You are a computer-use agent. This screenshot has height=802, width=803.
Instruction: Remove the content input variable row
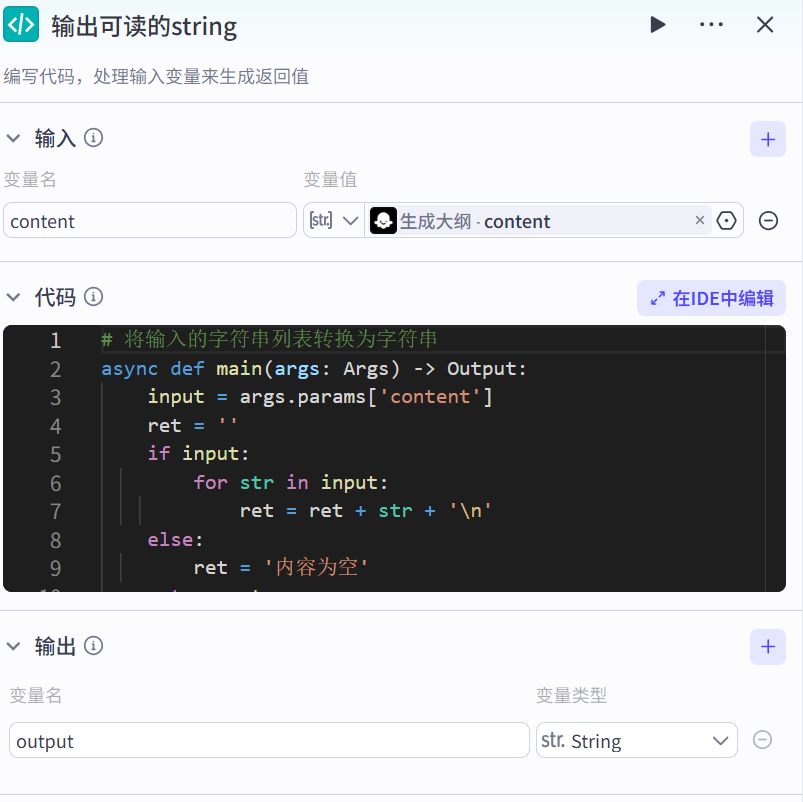click(x=768, y=221)
